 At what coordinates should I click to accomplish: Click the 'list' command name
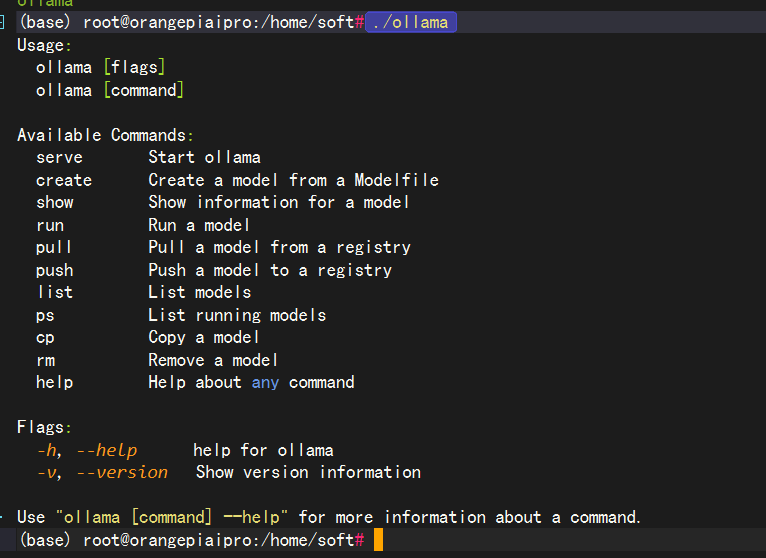(x=55, y=292)
